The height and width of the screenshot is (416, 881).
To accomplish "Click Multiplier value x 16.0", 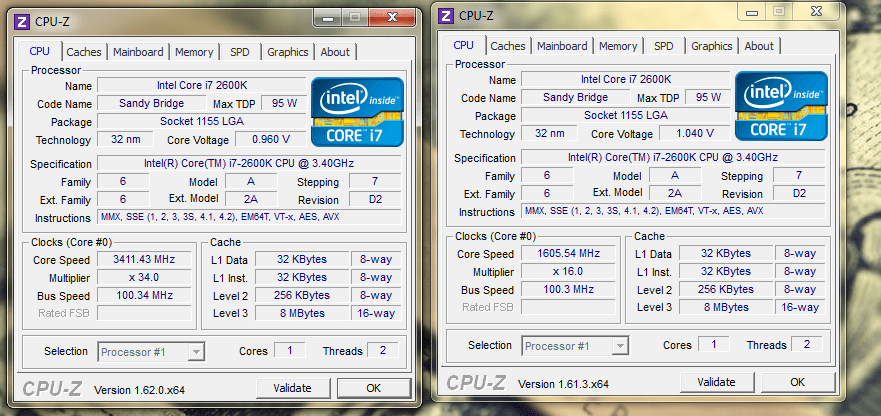I will click(569, 271).
